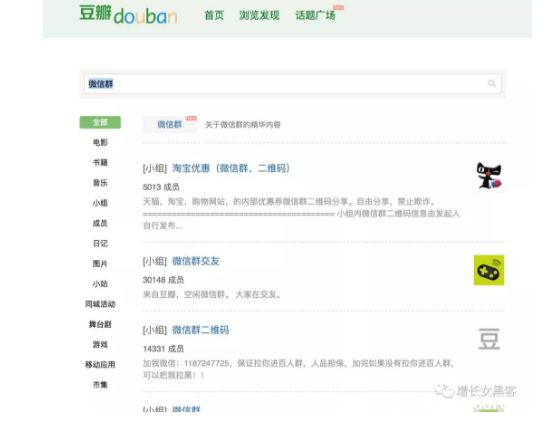Filter results by 成员

[100, 223]
